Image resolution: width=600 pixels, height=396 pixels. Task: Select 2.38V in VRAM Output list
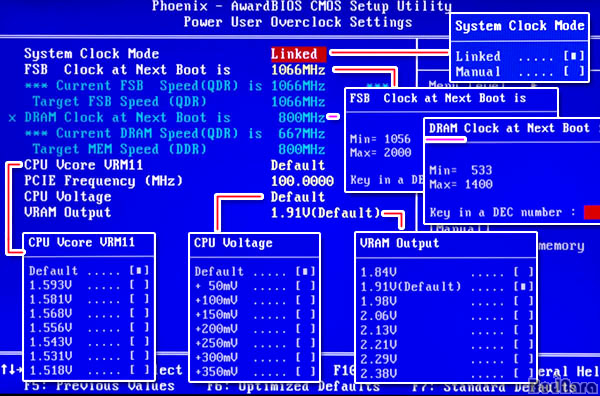pos(447,373)
